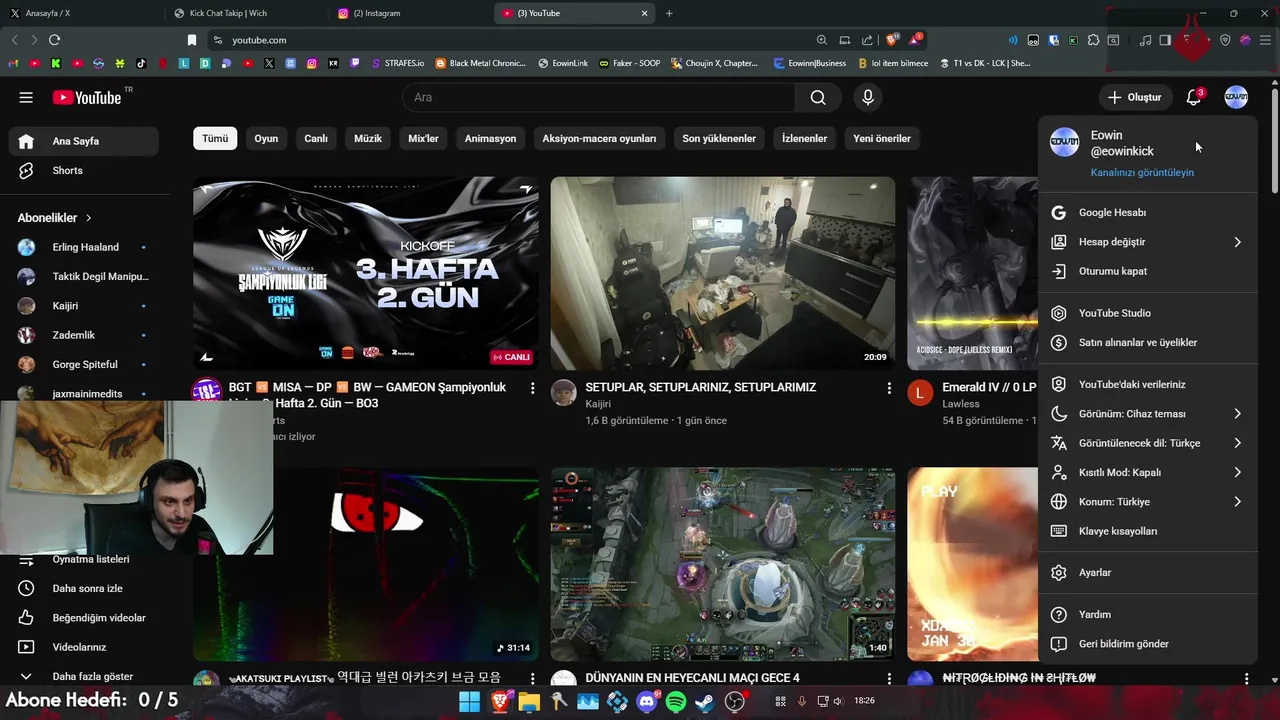Start voice search with microphone icon

coord(868,97)
